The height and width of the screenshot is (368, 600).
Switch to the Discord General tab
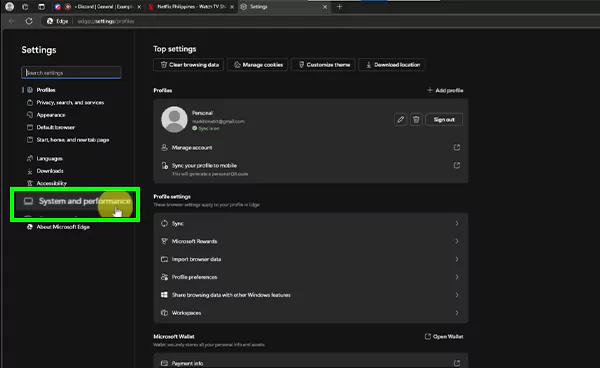98,7
